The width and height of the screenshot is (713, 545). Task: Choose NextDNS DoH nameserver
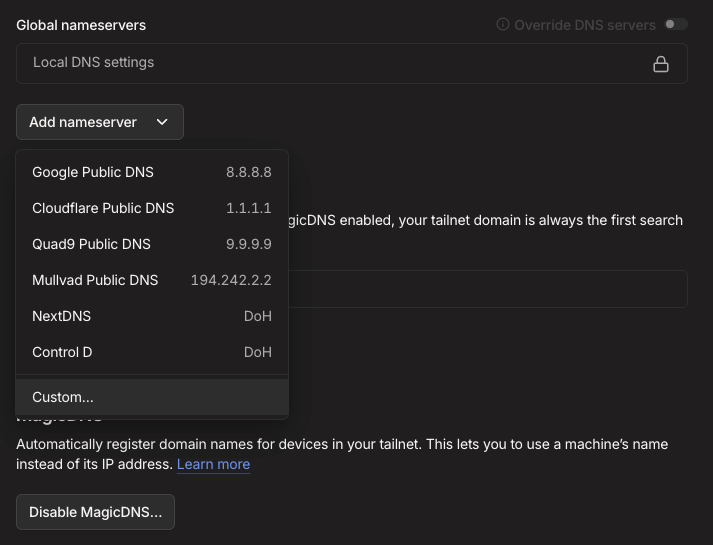pos(62,316)
